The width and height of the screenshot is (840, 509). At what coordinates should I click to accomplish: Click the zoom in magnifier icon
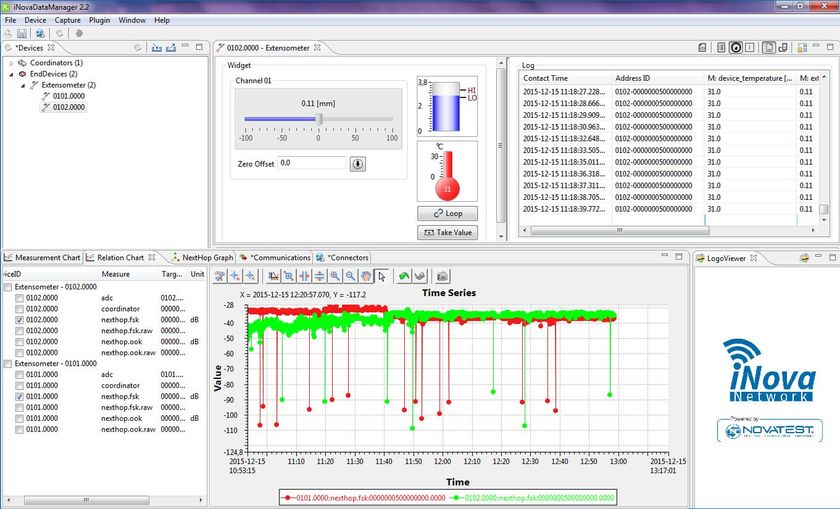(x=335, y=276)
